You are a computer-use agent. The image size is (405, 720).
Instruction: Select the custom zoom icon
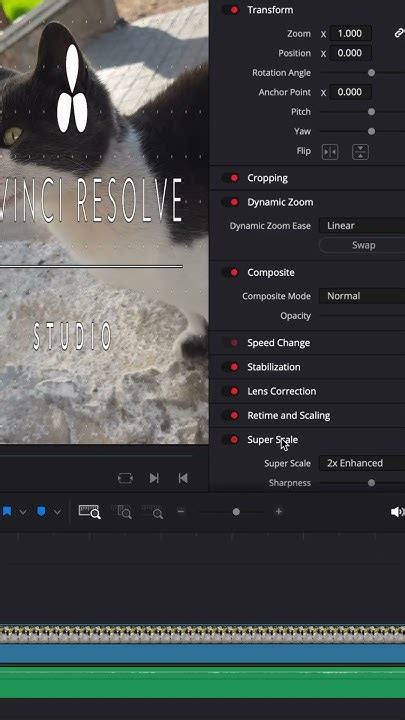point(152,512)
